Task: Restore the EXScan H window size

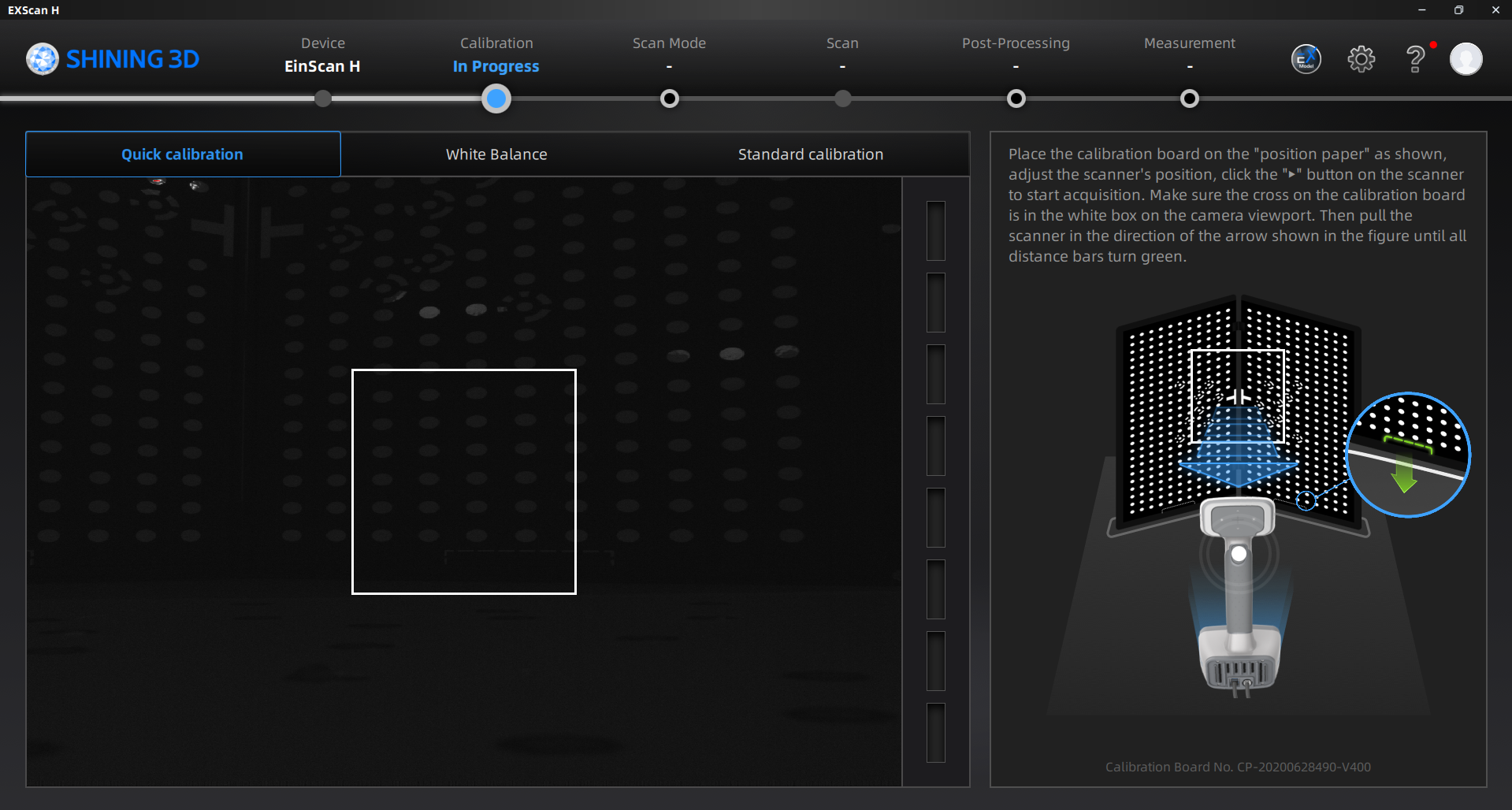Action: pos(1458,10)
